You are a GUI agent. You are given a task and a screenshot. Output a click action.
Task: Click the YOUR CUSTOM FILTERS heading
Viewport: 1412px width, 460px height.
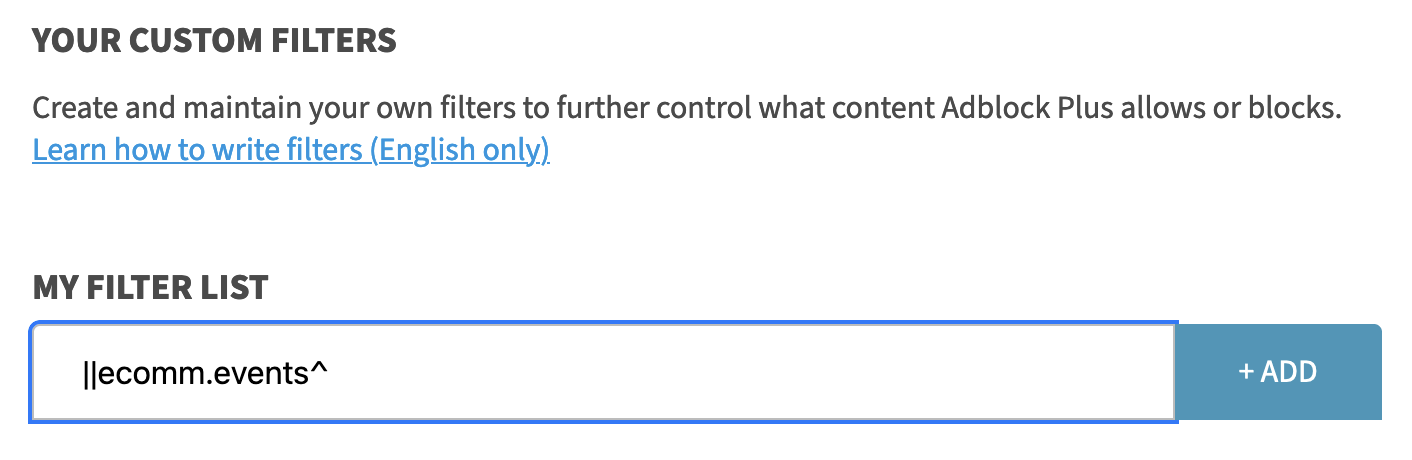[x=215, y=42]
